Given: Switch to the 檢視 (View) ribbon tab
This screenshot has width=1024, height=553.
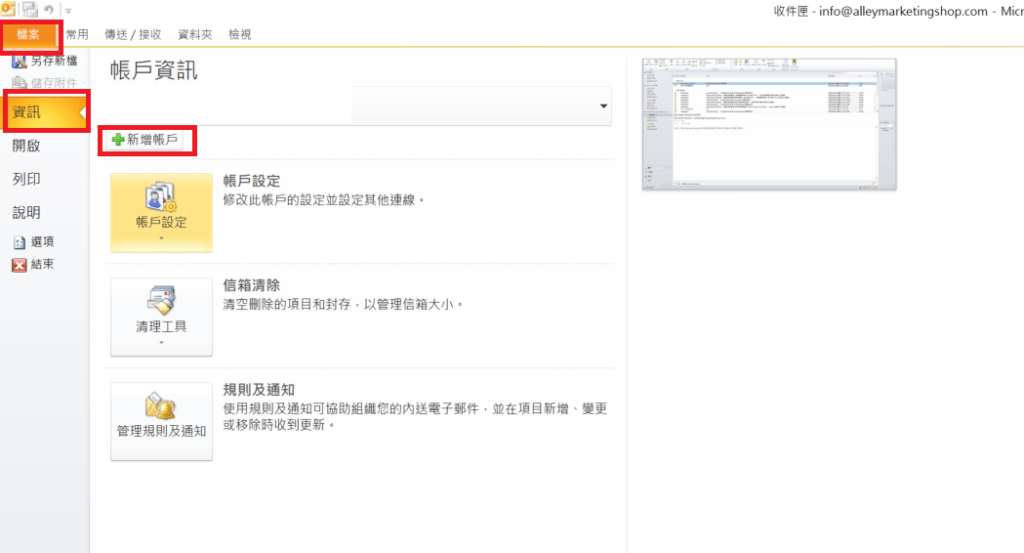Looking at the screenshot, I should (x=240, y=34).
